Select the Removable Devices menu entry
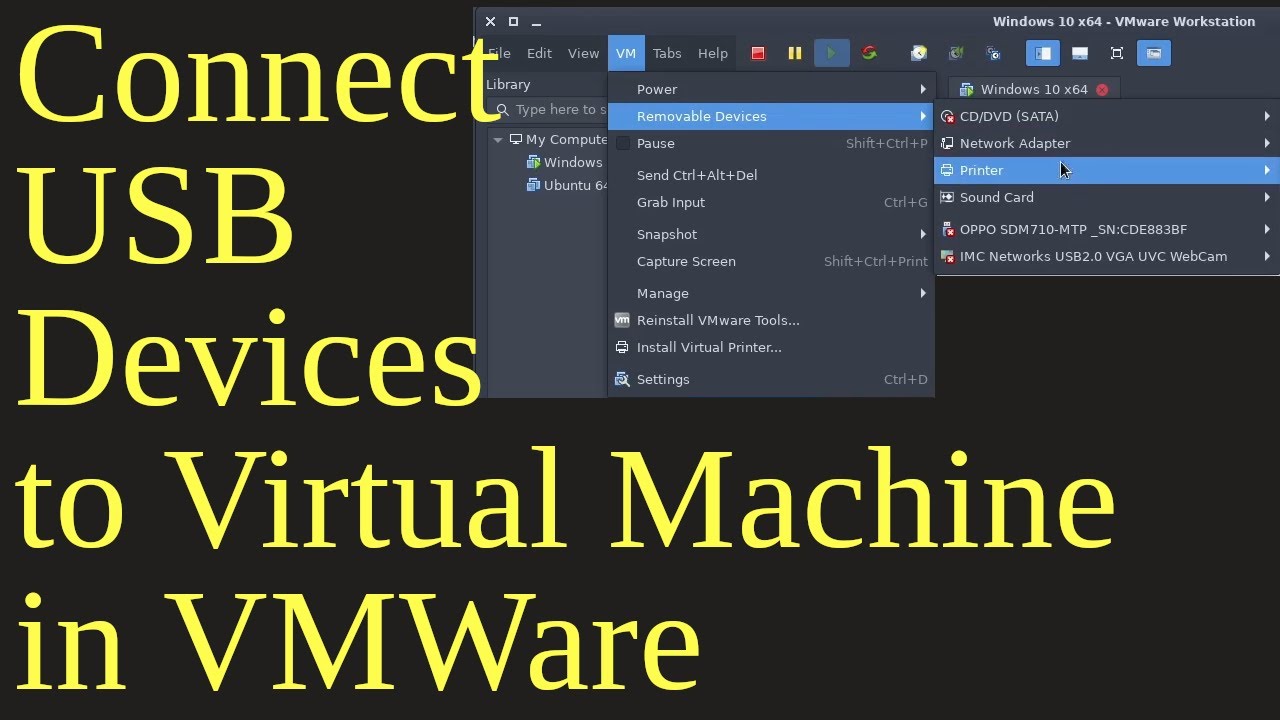Viewport: 1280px width, 720px height. click(771, 116)
